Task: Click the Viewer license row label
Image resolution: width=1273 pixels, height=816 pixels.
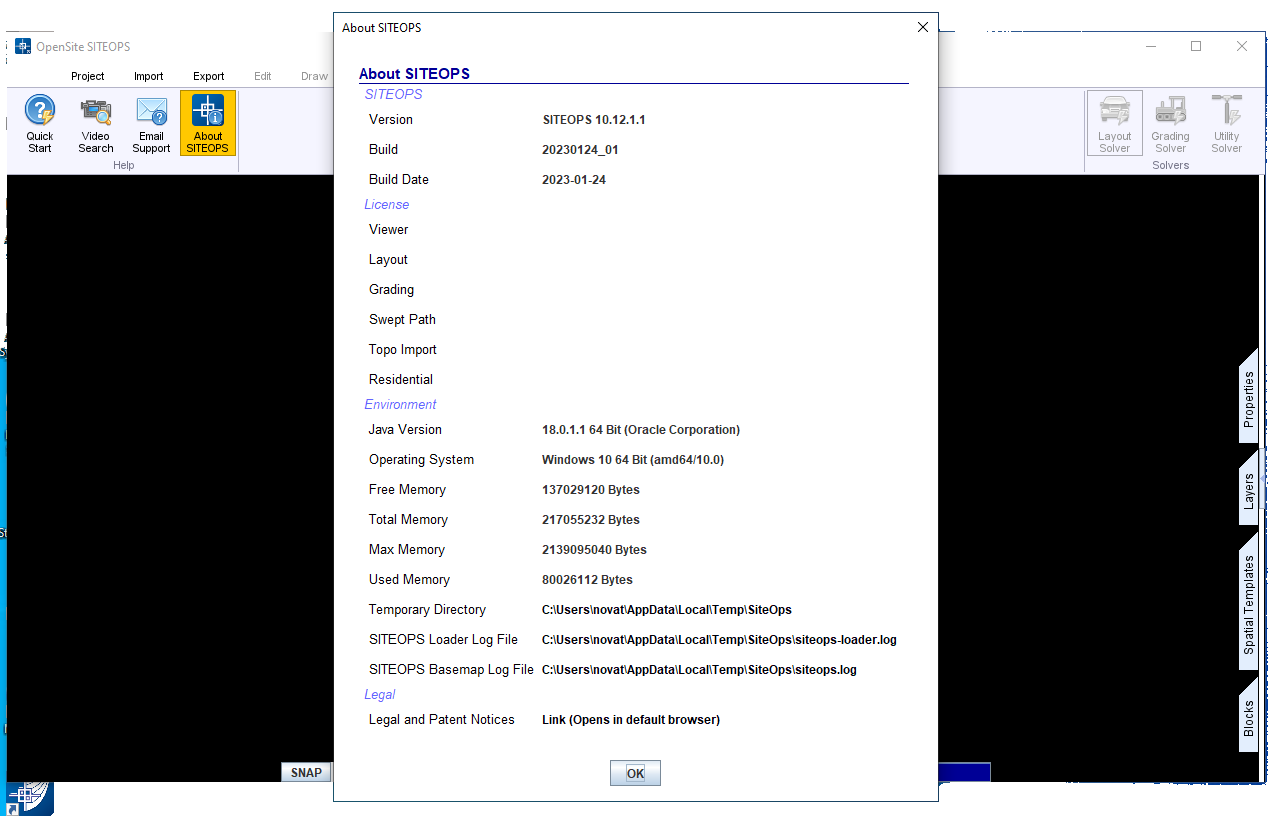Action: (x=388, y=229)
